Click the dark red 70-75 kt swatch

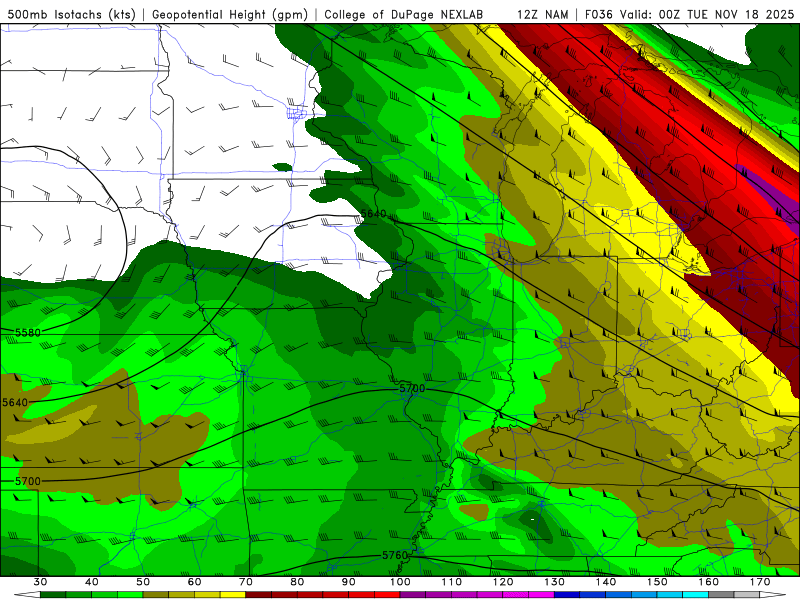coord(259,593)
